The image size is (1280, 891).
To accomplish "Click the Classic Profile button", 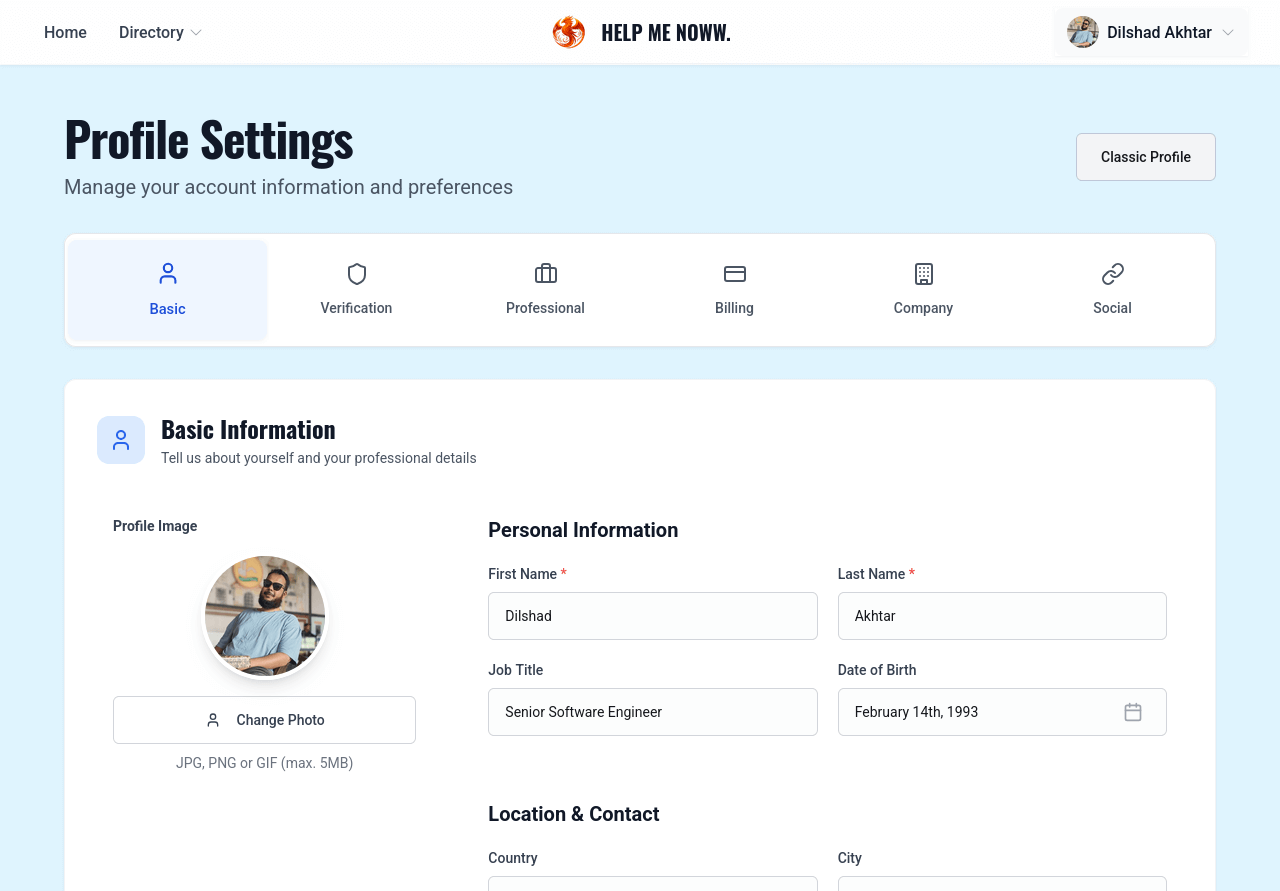I will [1145, 157].
